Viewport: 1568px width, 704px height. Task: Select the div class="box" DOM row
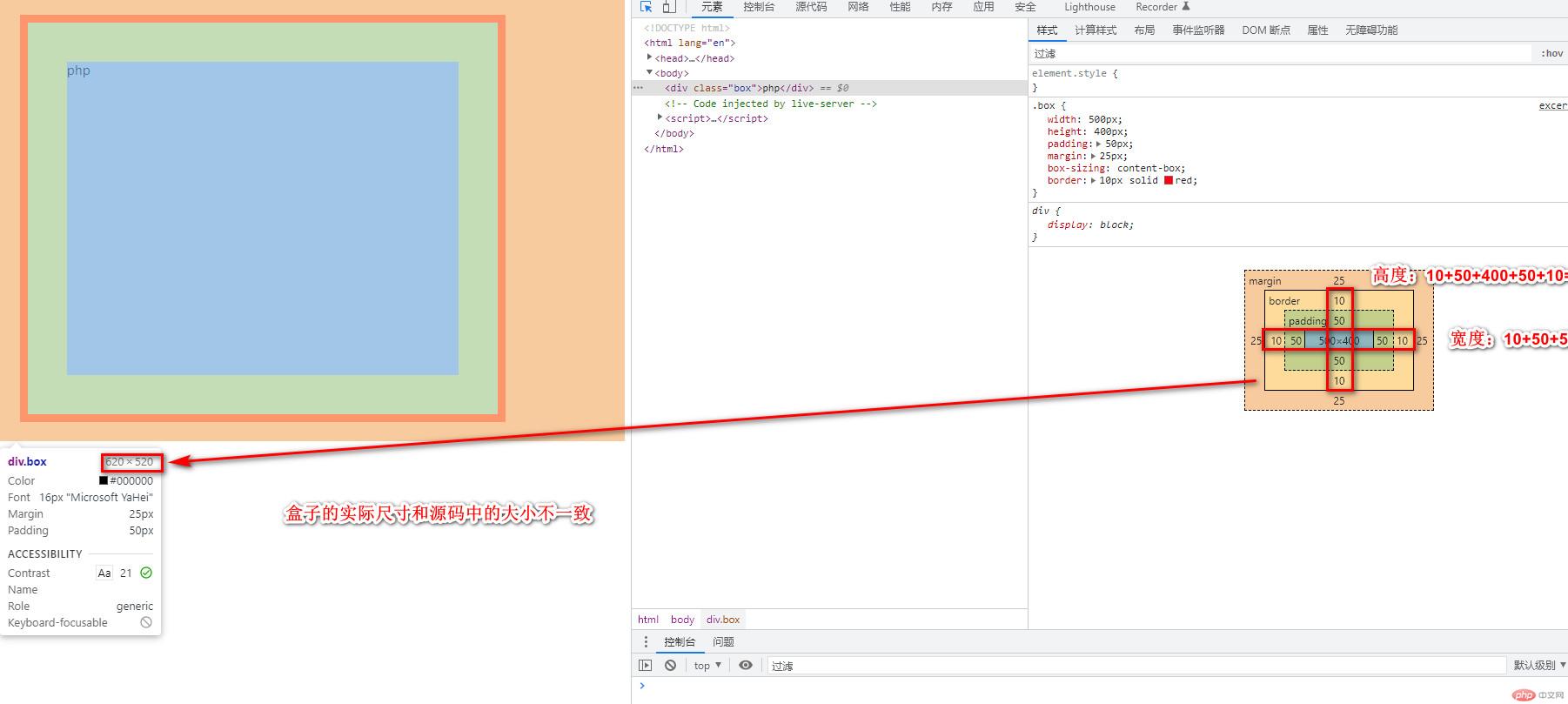pos(829,88)
